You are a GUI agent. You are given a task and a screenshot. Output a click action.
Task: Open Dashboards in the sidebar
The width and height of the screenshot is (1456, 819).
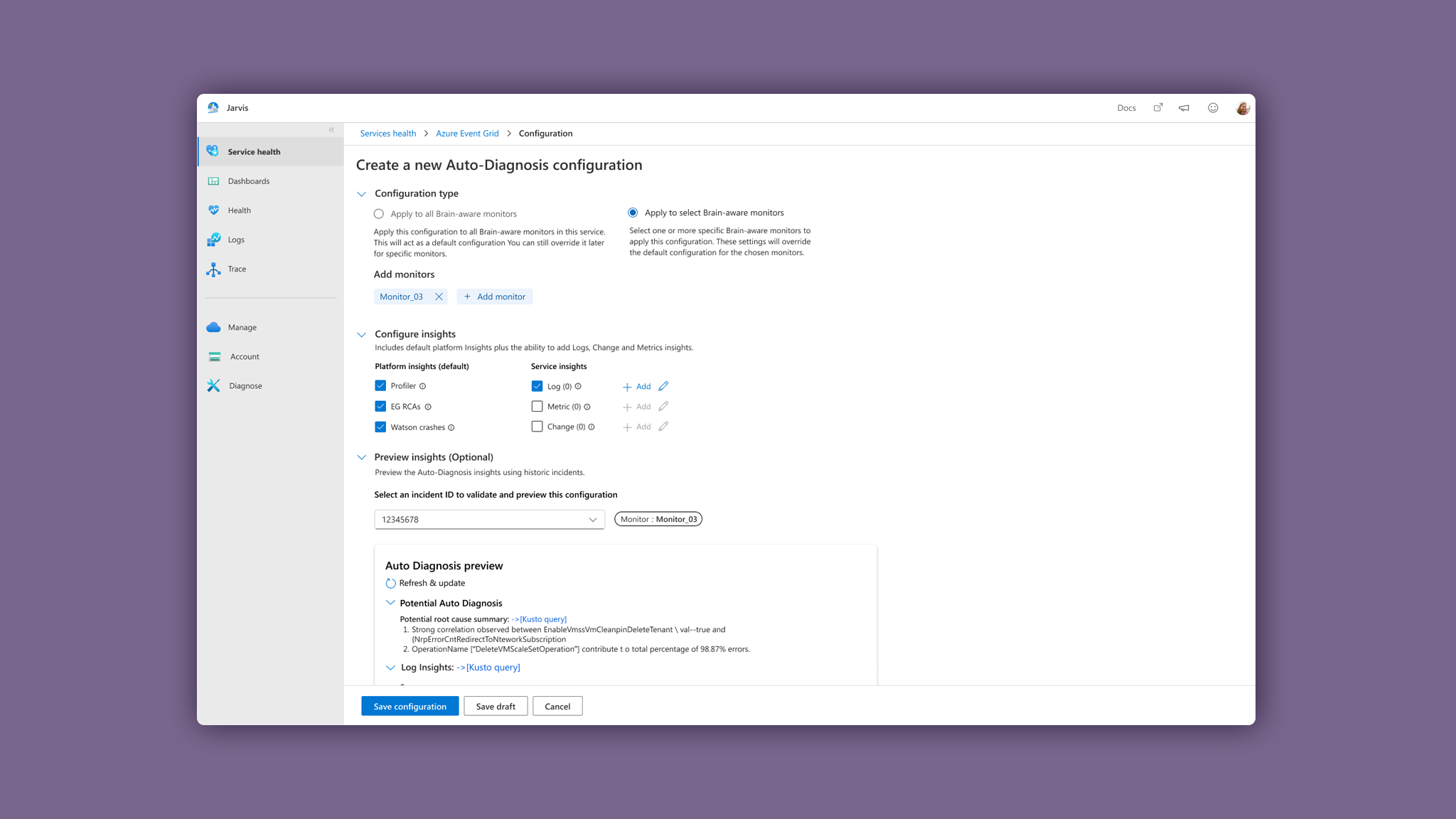pyautogui.click(x=248, y=181)
